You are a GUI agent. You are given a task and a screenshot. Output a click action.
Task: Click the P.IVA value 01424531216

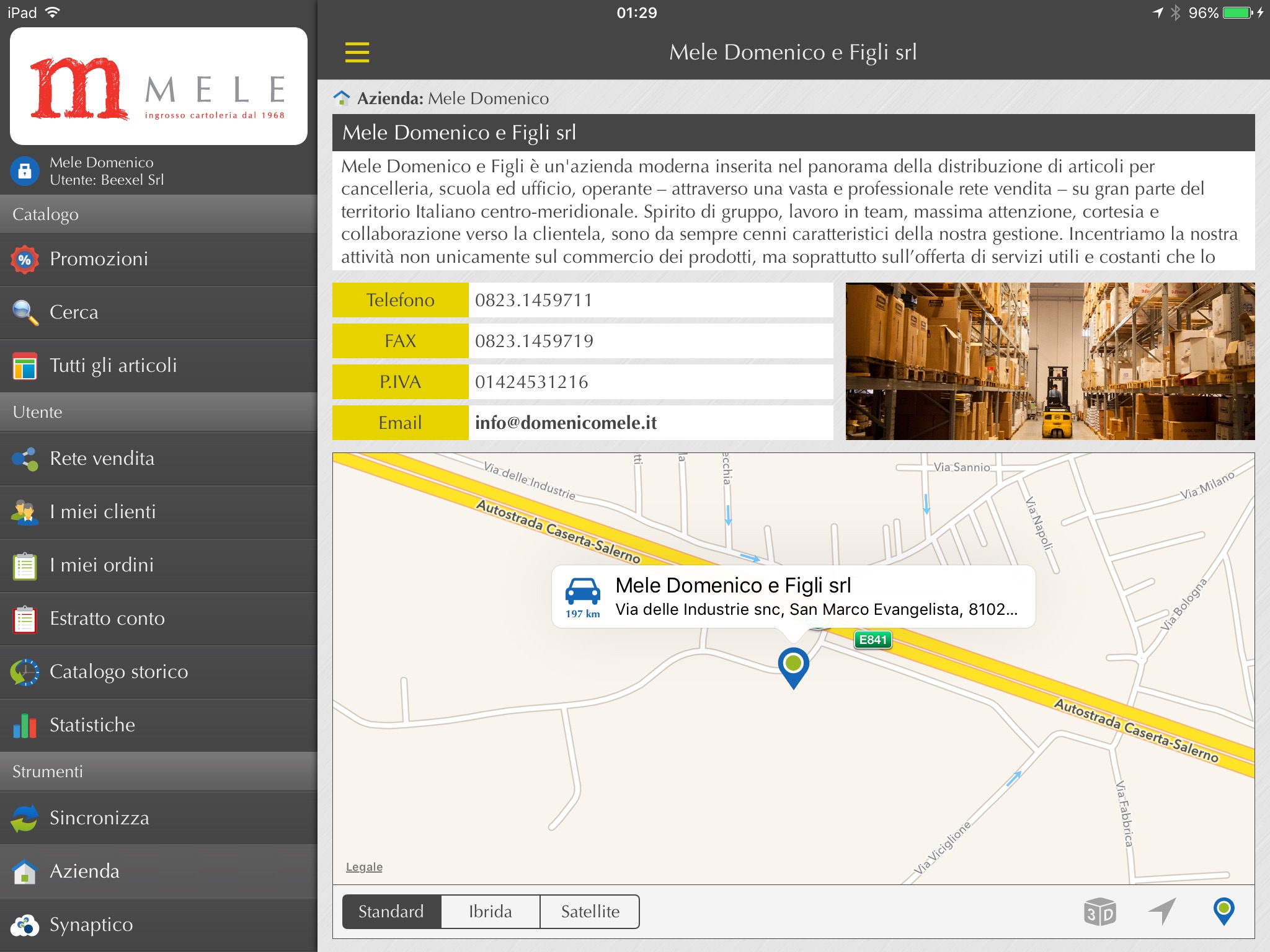(x=531, y=382)
